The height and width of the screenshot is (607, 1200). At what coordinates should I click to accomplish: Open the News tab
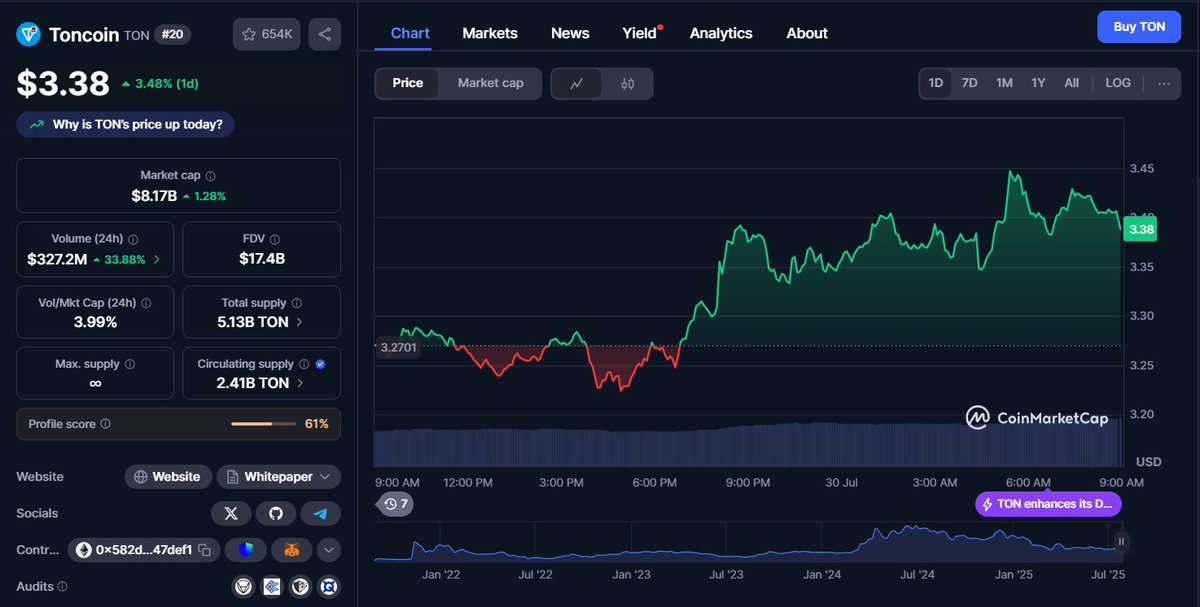pyautogui.click(x=570, y=33)
